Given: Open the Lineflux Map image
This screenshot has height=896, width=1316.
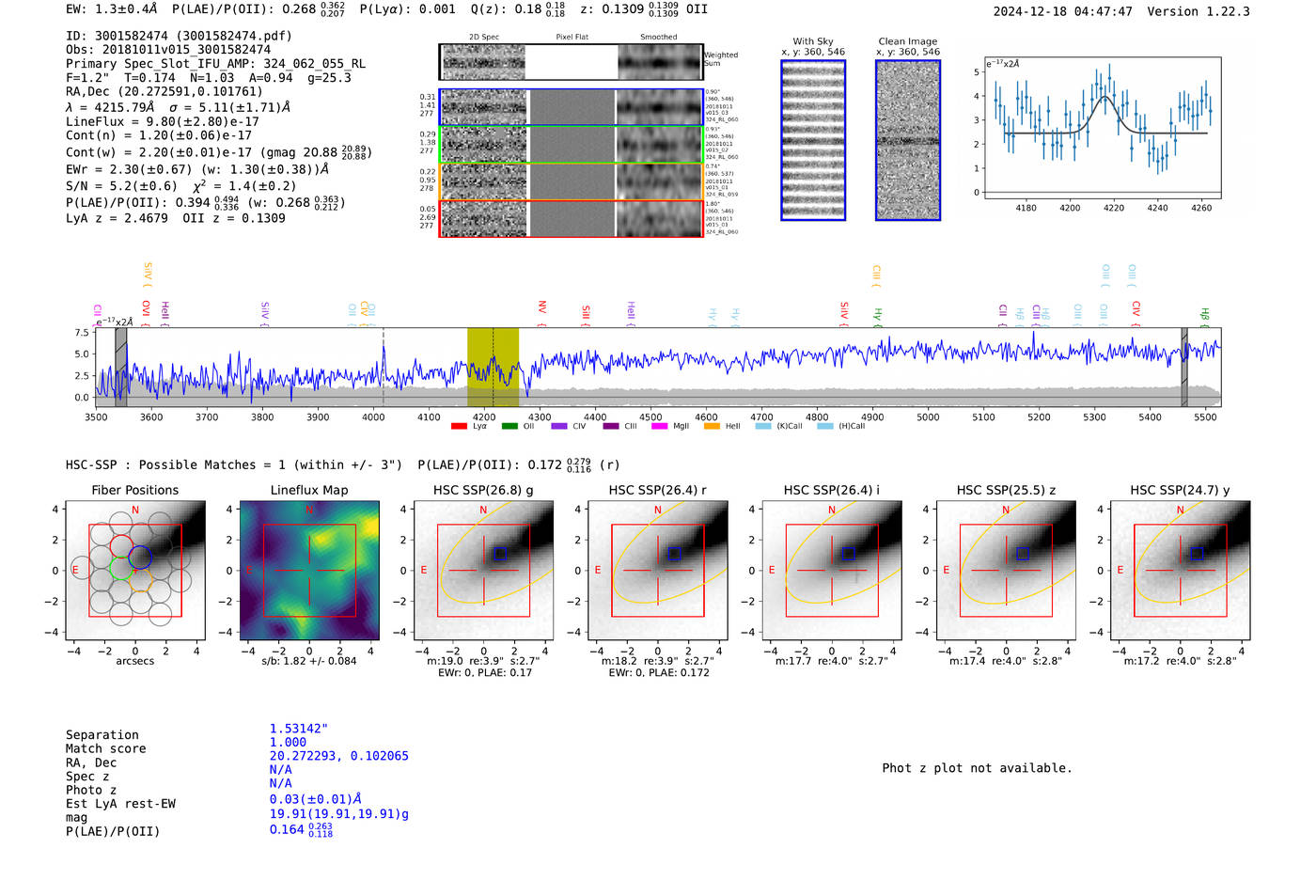Looking at the screenshot, I should click(x=309, y=571).
